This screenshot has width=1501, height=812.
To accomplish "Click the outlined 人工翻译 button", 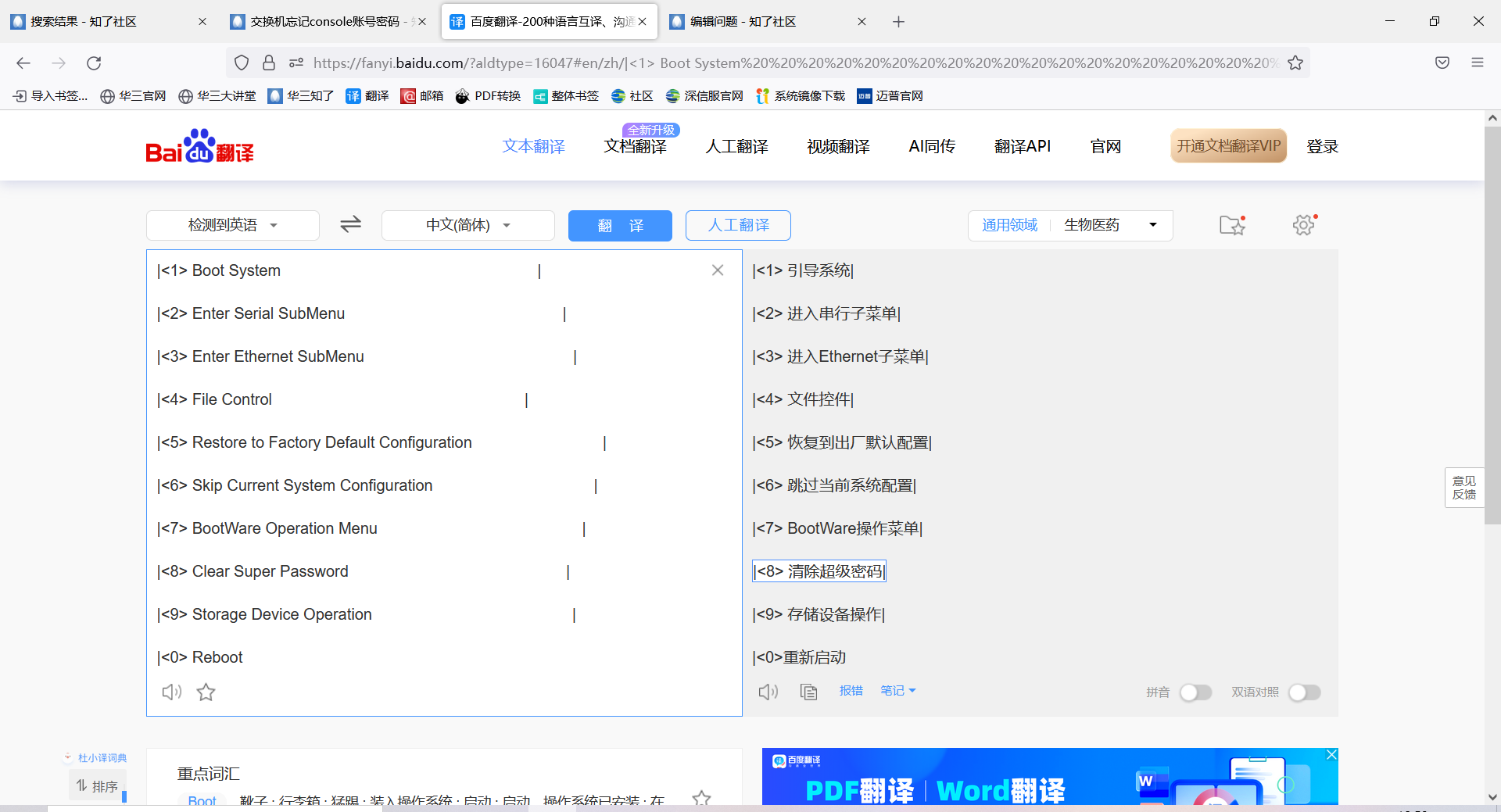I will click(x=738, y=225).
